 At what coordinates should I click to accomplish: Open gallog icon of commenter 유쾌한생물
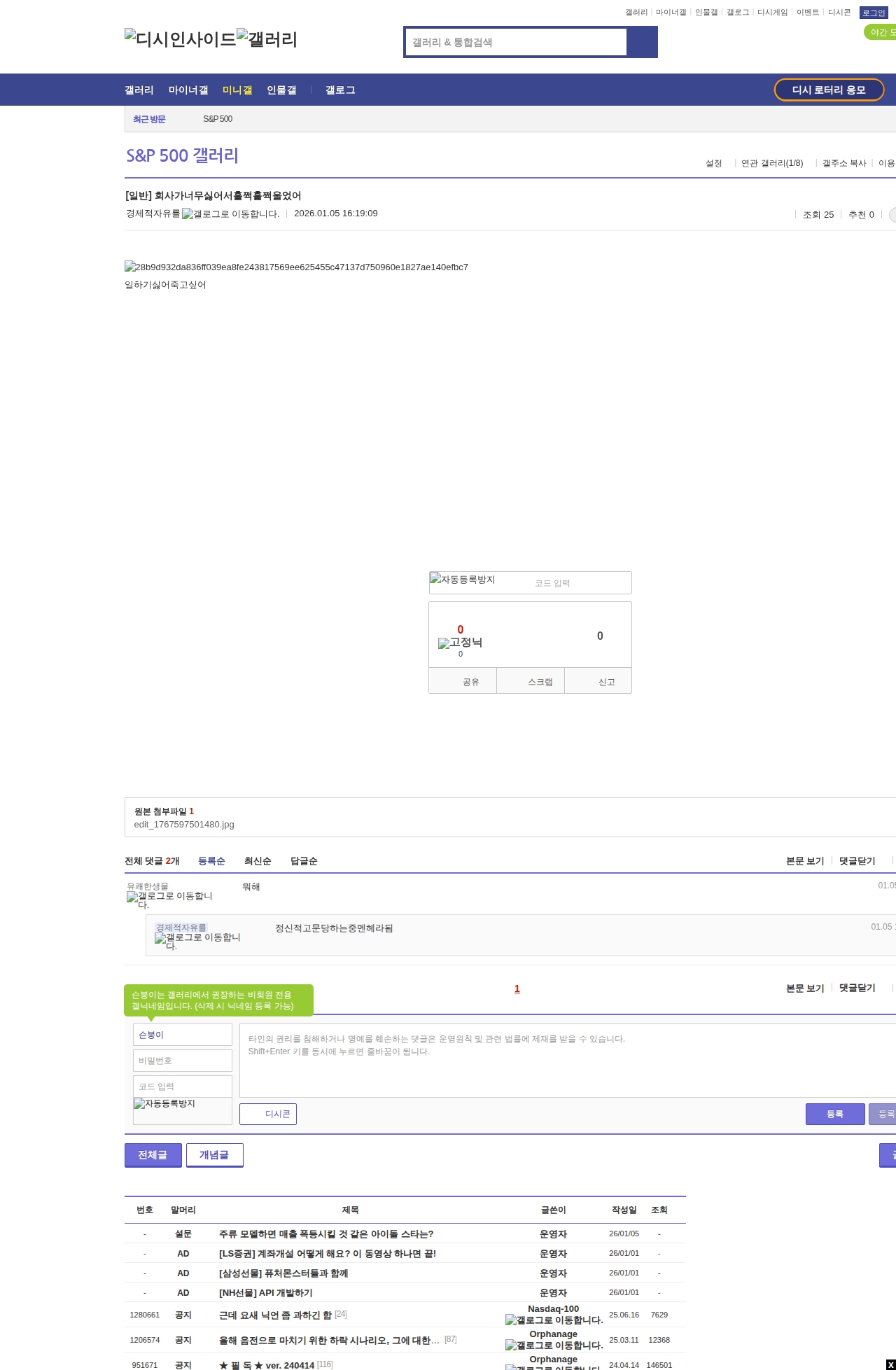(x=169, y=900)
